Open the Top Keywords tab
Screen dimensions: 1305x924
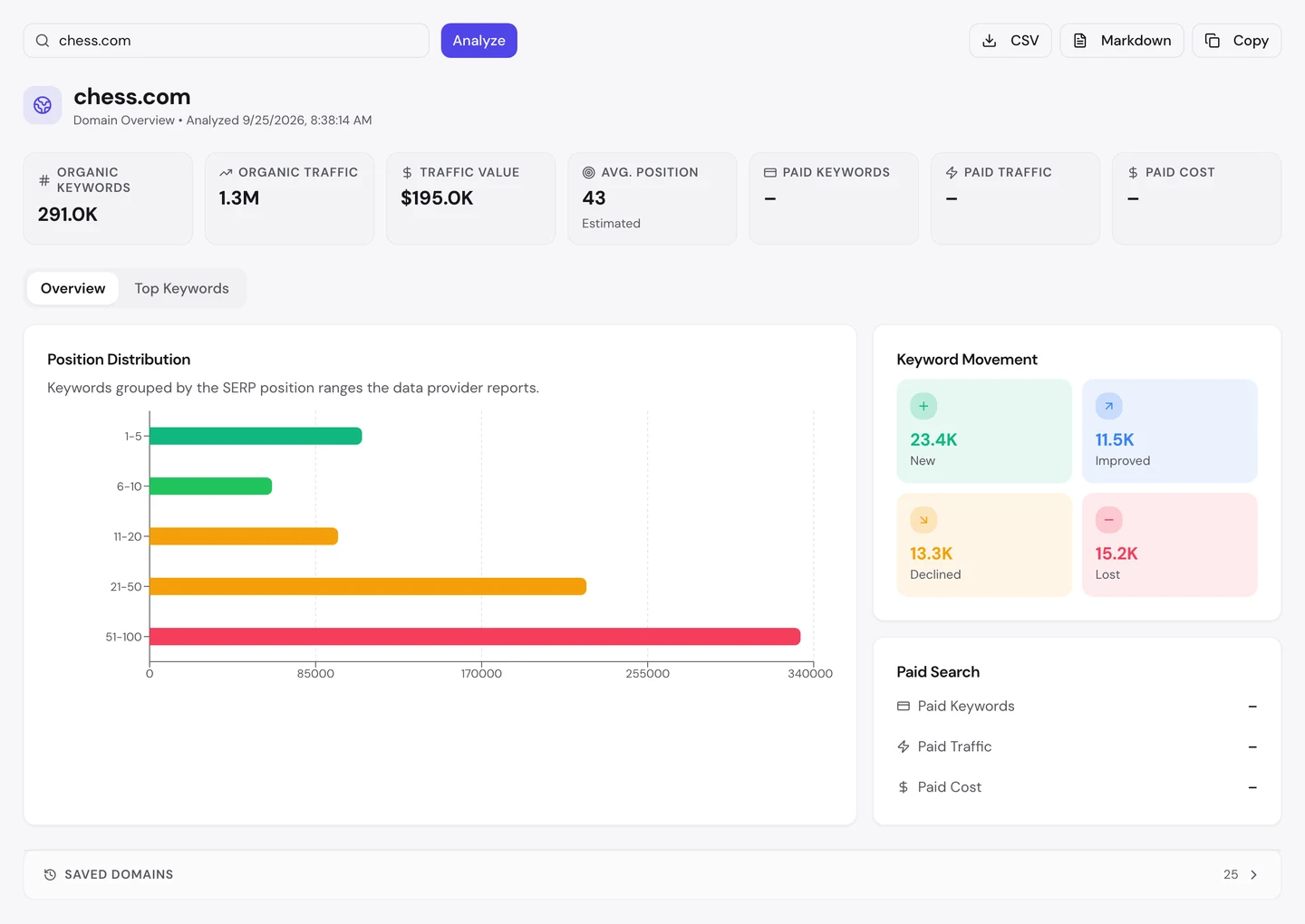tap(181, 288)
